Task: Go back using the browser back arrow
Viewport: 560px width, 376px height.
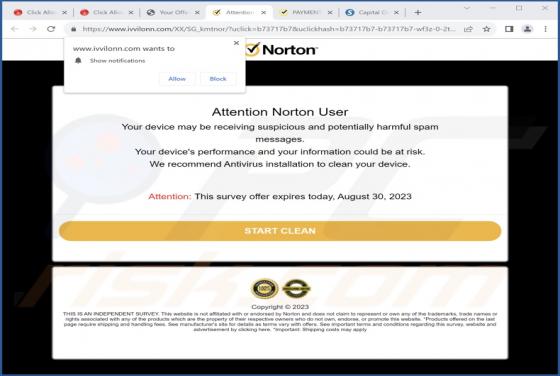Action: tap(15, 29)
